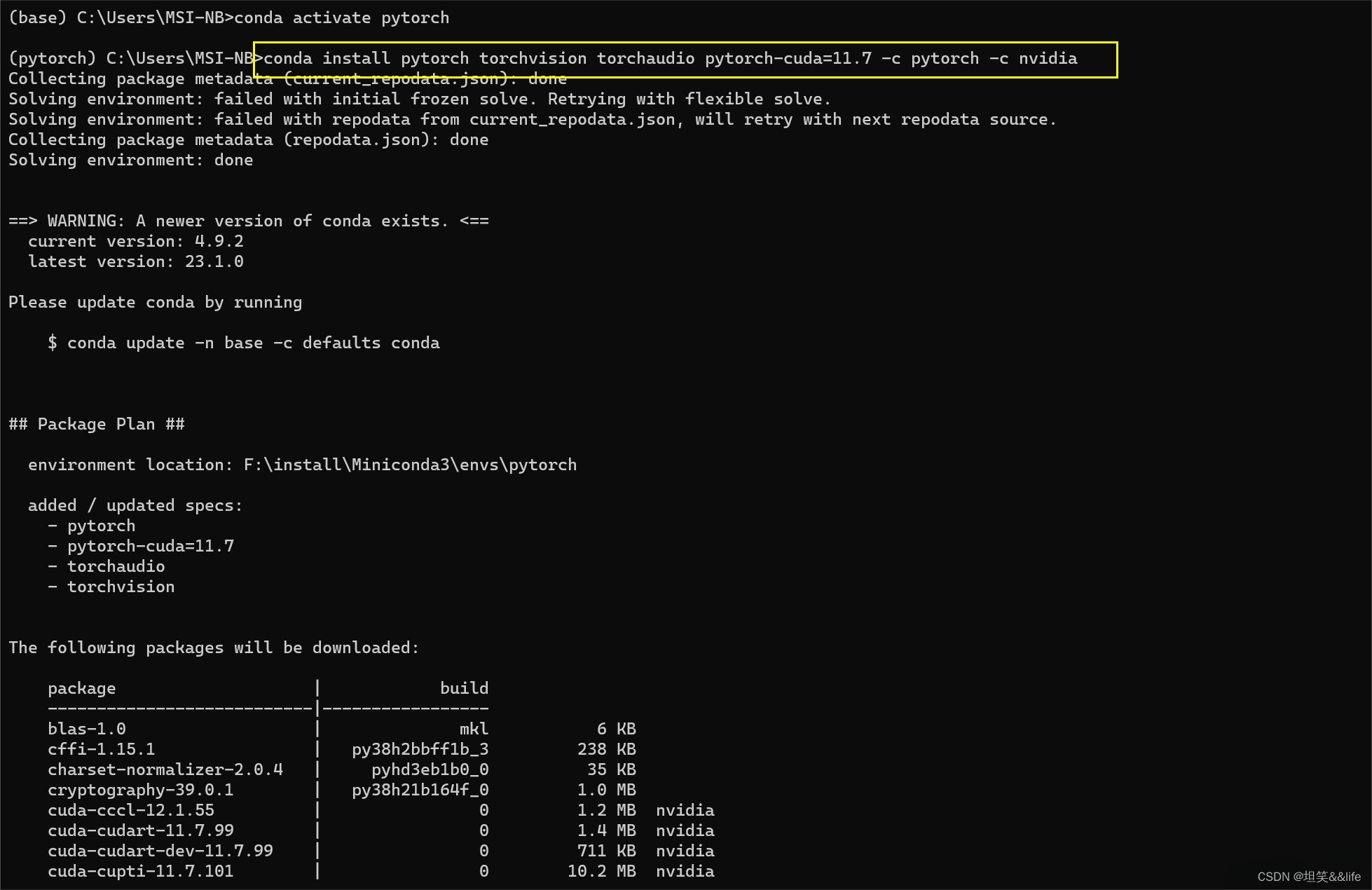Click the 'build' column header
Viewport: 1372px width, 890px height.
pyautogui.click(x=465, y=688)
